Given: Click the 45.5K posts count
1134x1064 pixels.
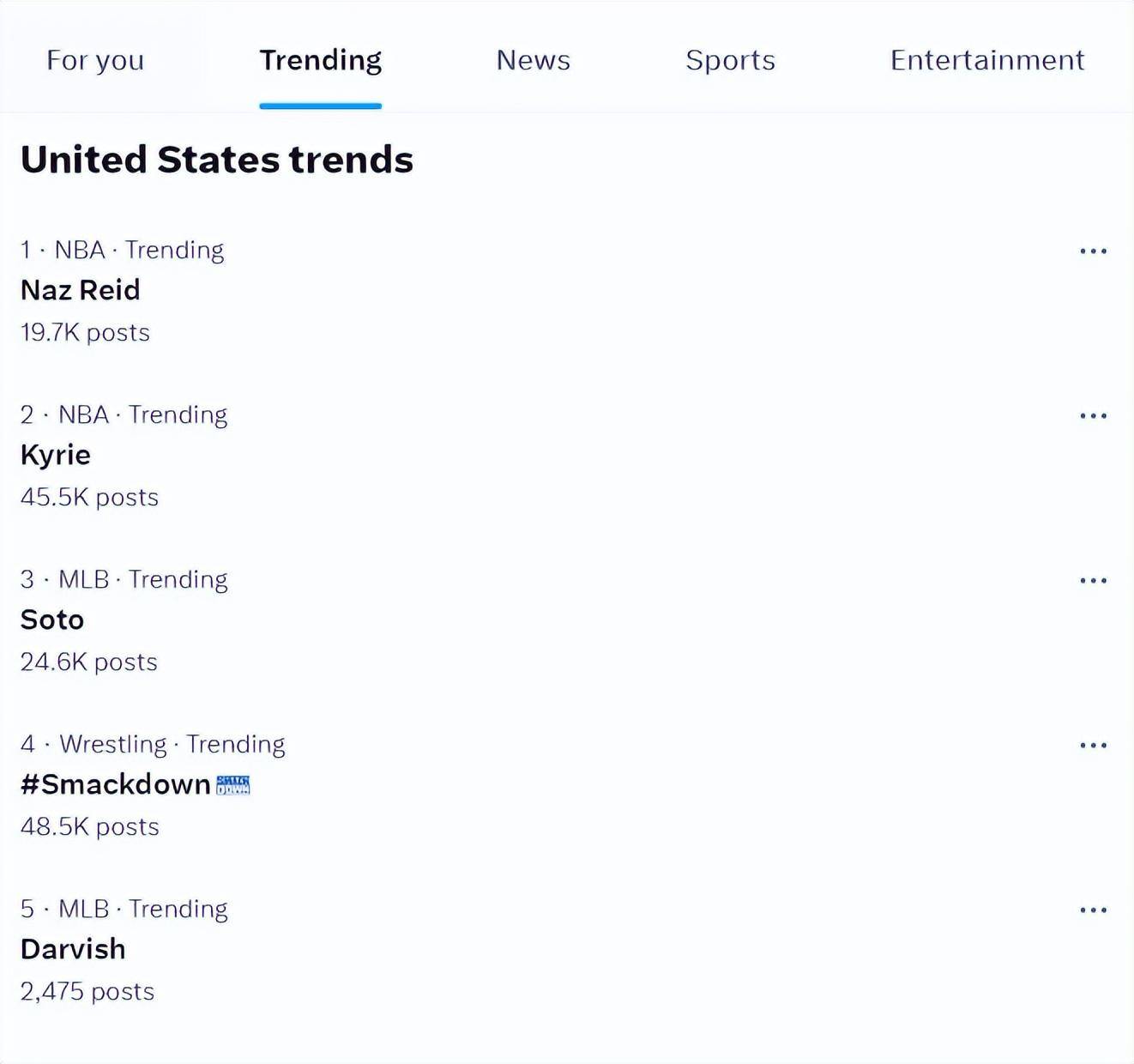Looking at the screenshot, I should 90,498.
